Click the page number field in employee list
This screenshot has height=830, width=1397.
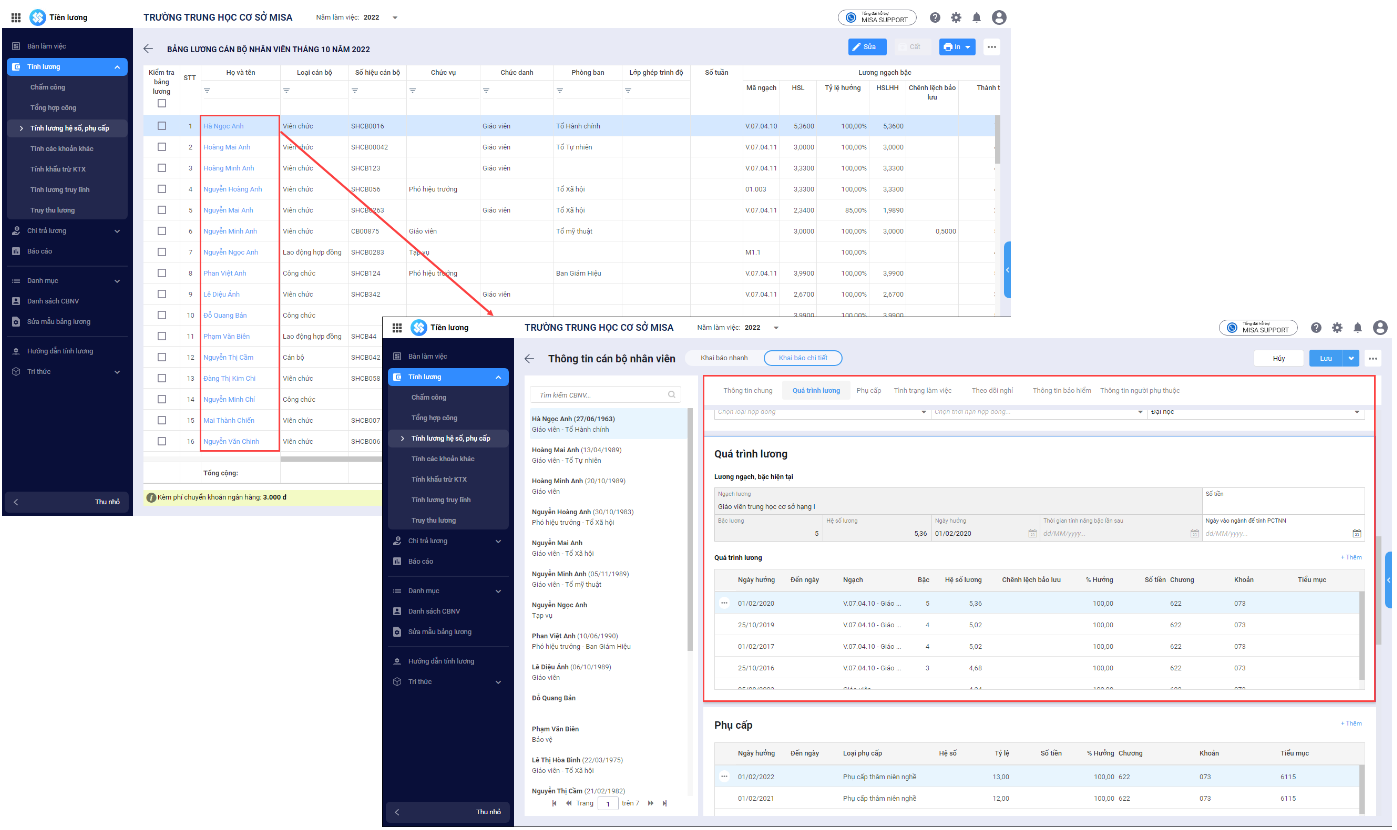tap(608, 803)
